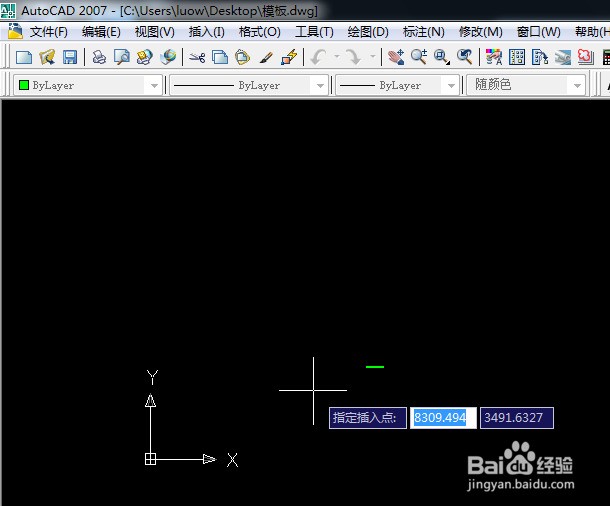Click the Undo arrow icon

pos(318,57)
